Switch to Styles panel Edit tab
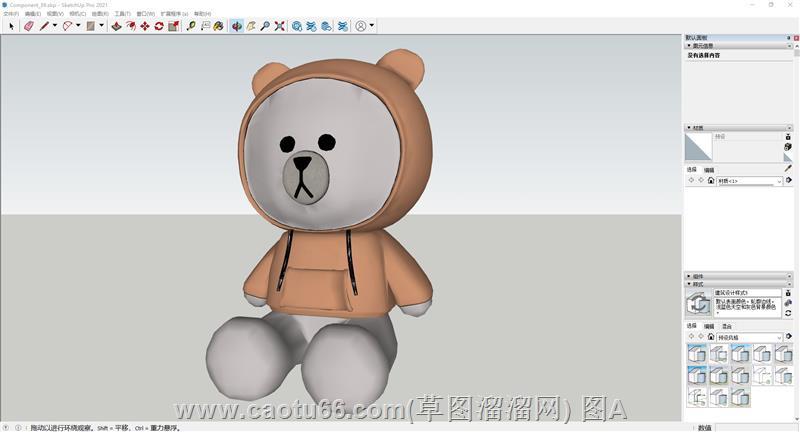The image size is (800, 432). [x=709, y=326]
